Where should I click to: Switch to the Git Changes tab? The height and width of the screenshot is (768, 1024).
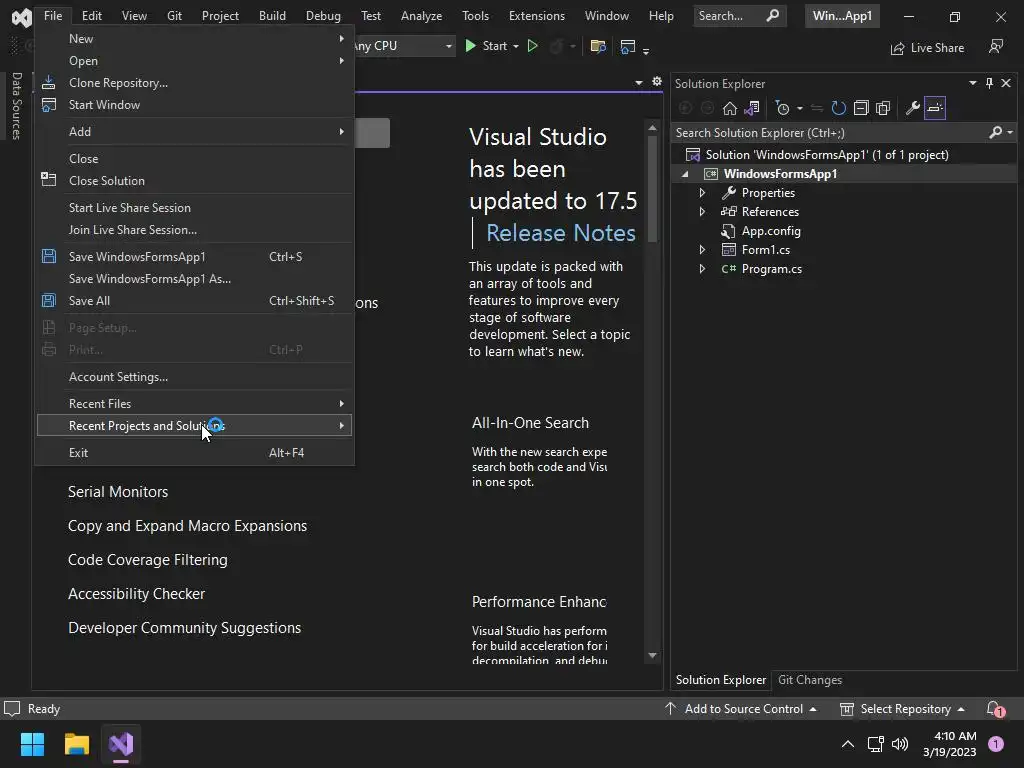tap(810, 680)
